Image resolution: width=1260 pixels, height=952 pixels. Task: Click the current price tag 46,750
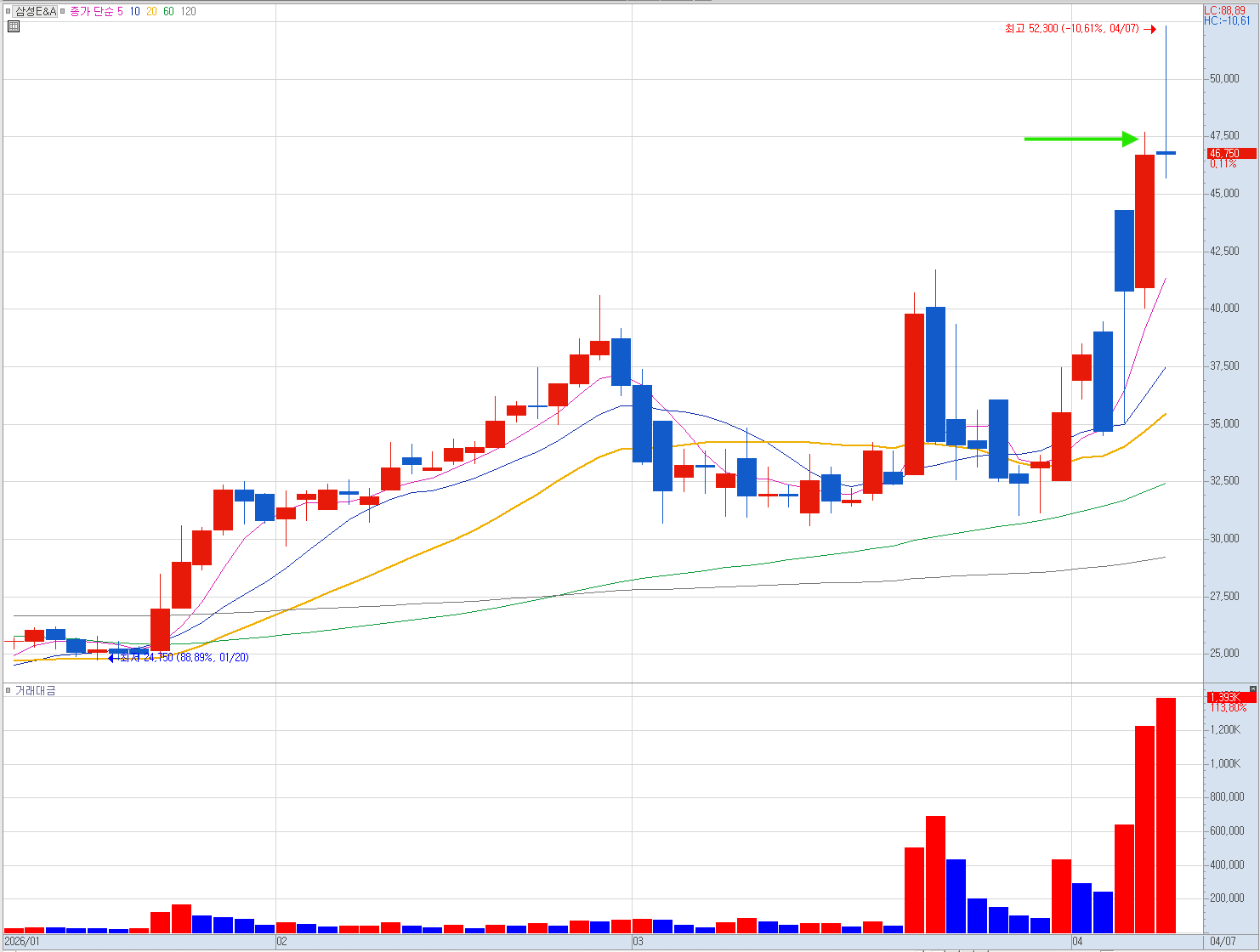[x=1231, y=154]
